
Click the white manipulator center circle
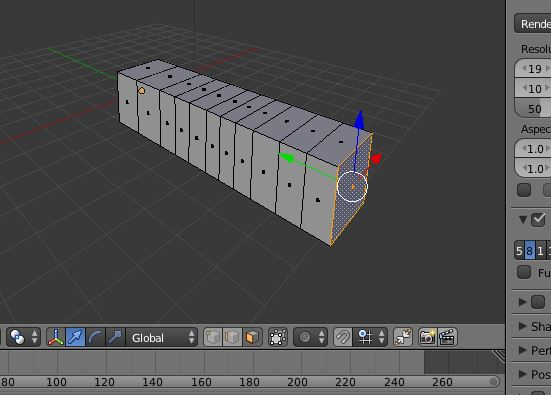[x=352, y=187]
